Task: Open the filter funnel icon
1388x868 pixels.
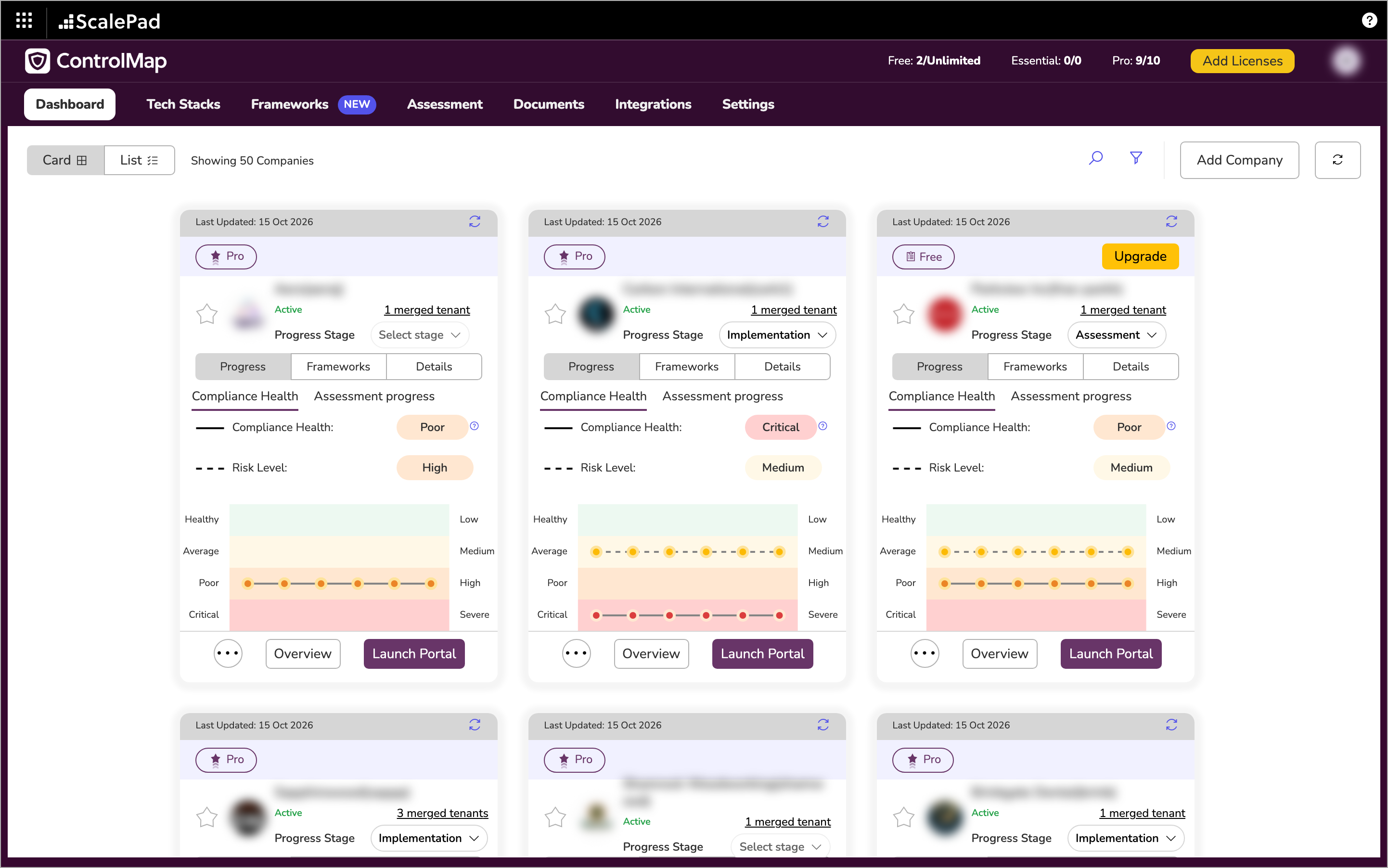Action: click(x=1135, y=158)
